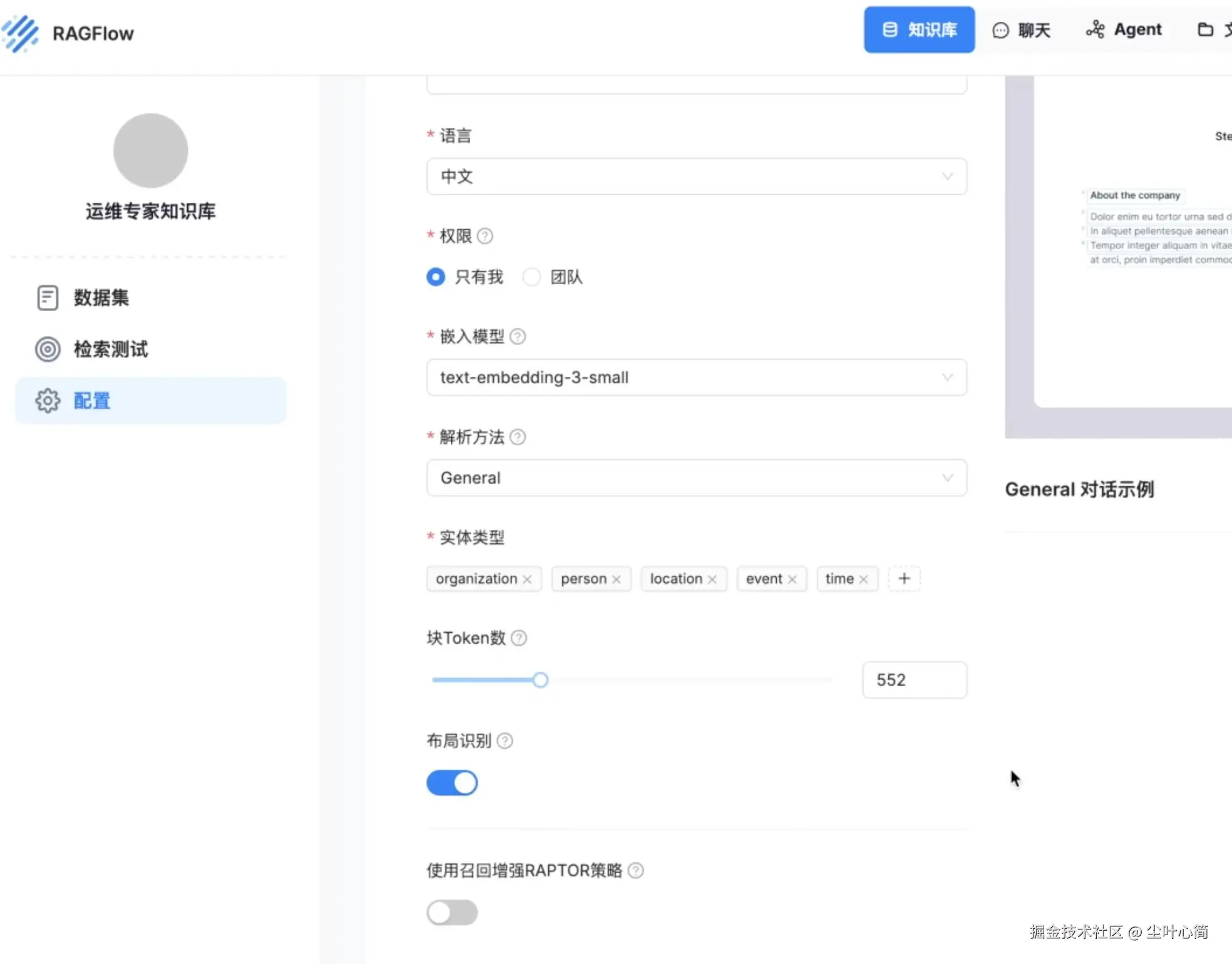Enable the RAPTOR strategy switch
Image resolution: width=1232 pixels, height=964 pixels.
coord(452,913)
